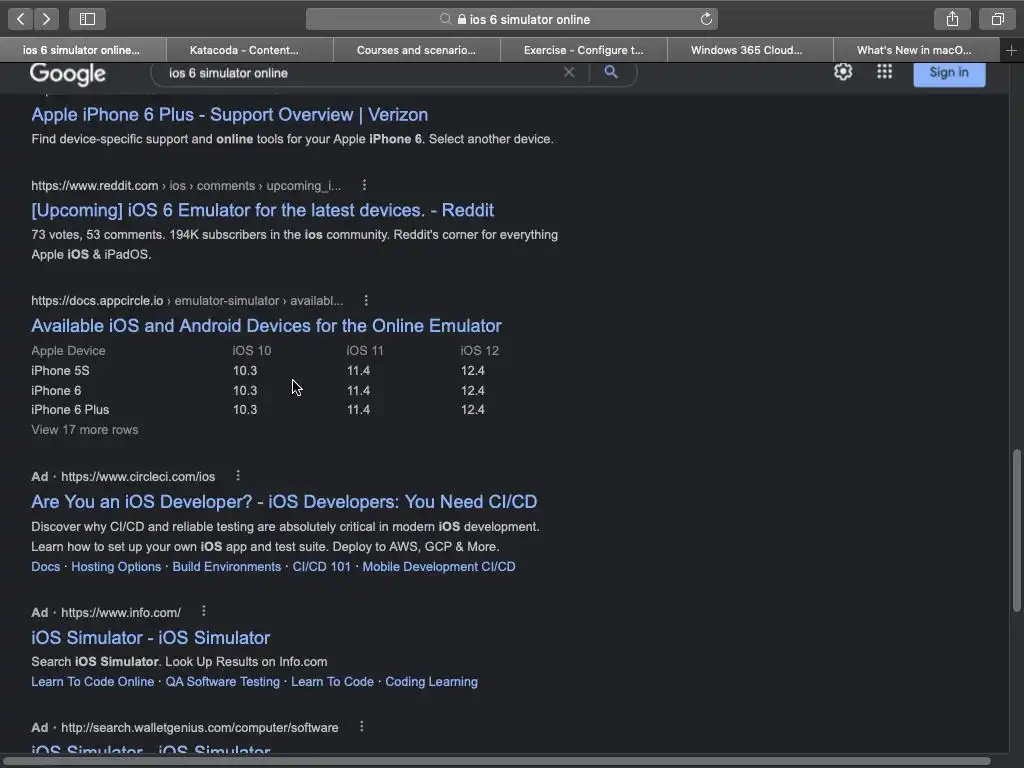Click the iOS 12 column header
Screen dimensions: 1024x768
click(479, 351)
